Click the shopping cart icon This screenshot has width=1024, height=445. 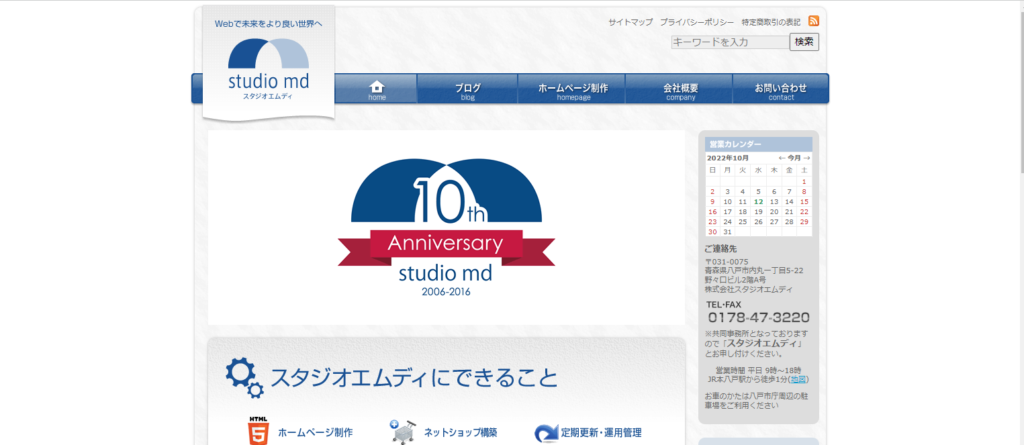(x=402, y=431)
